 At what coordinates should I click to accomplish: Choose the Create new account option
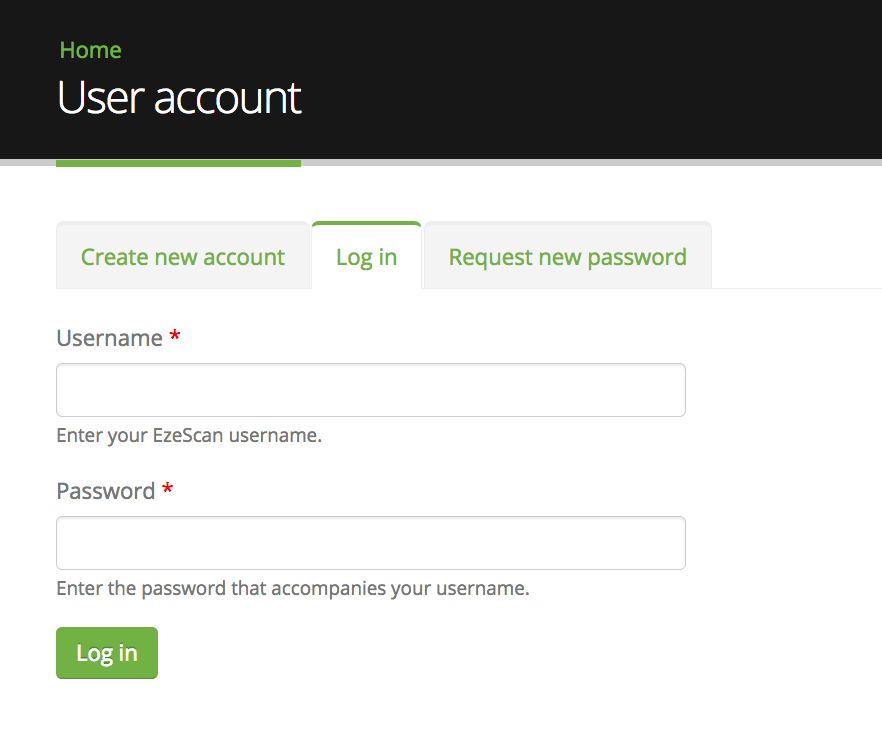[x=182, y=257]
